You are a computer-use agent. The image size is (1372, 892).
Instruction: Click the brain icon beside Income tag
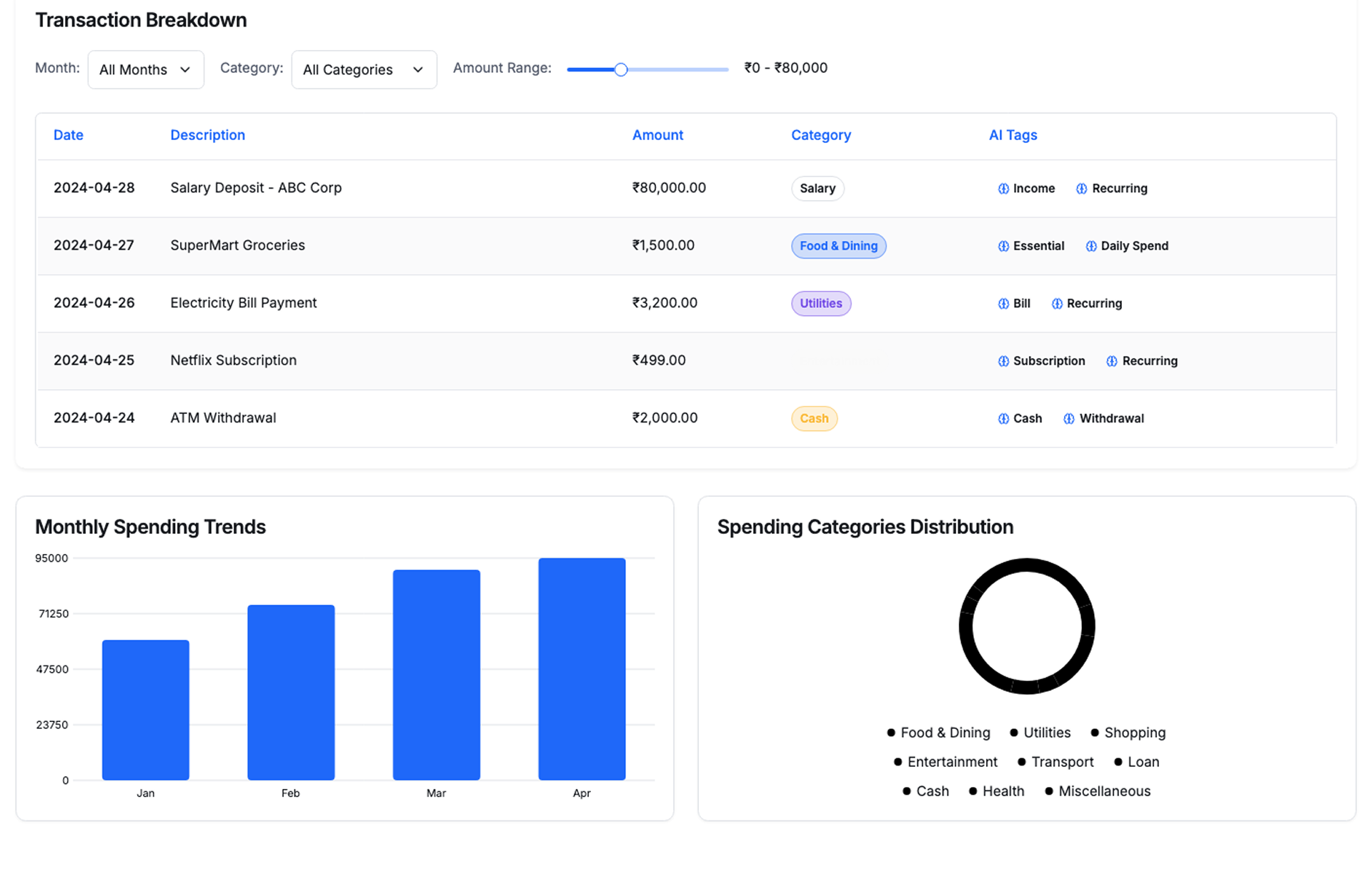(x=1003, y=189)
